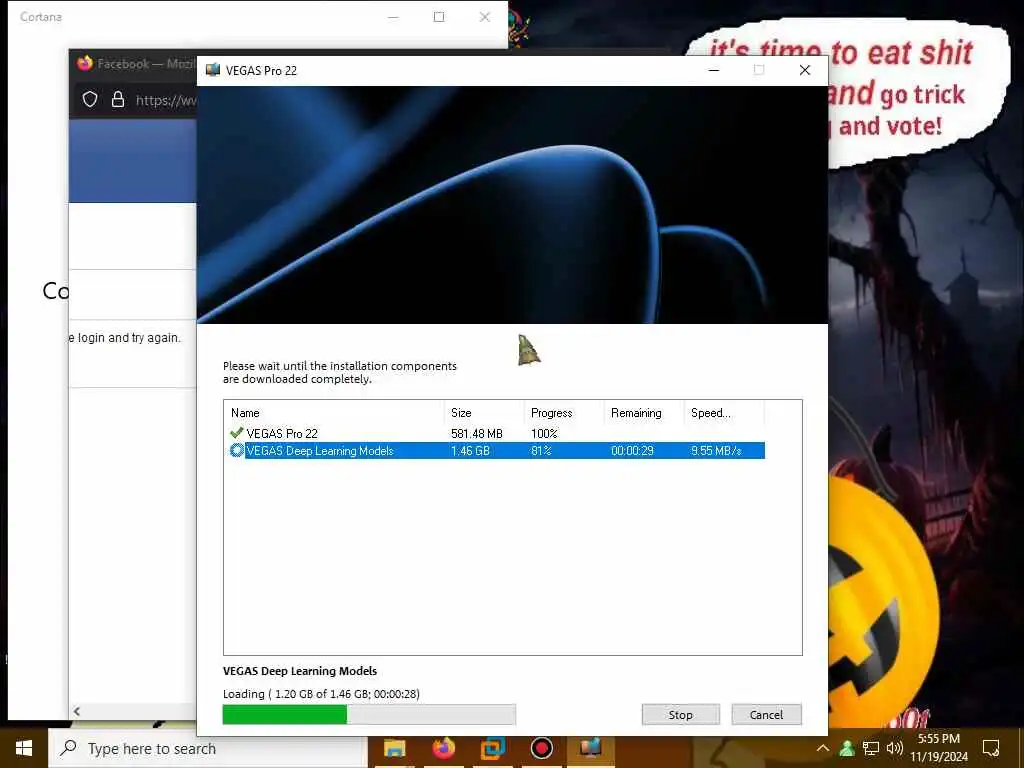Screen dimensions: 1024x768
Task: Click the Firefox URL address field
Action: (x=166, y=100)
